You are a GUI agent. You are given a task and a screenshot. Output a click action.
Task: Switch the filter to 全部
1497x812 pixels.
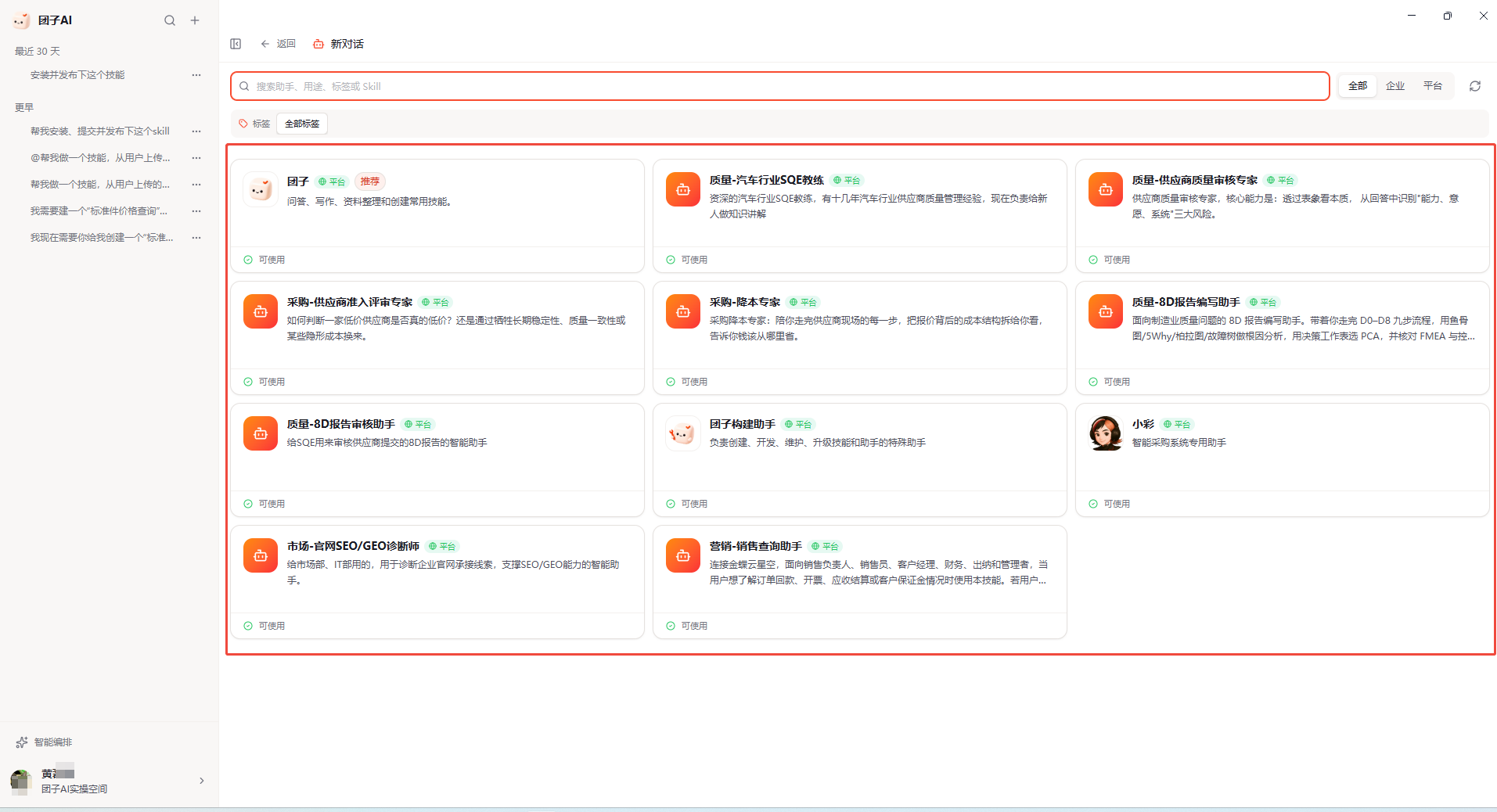[1358, 86]
